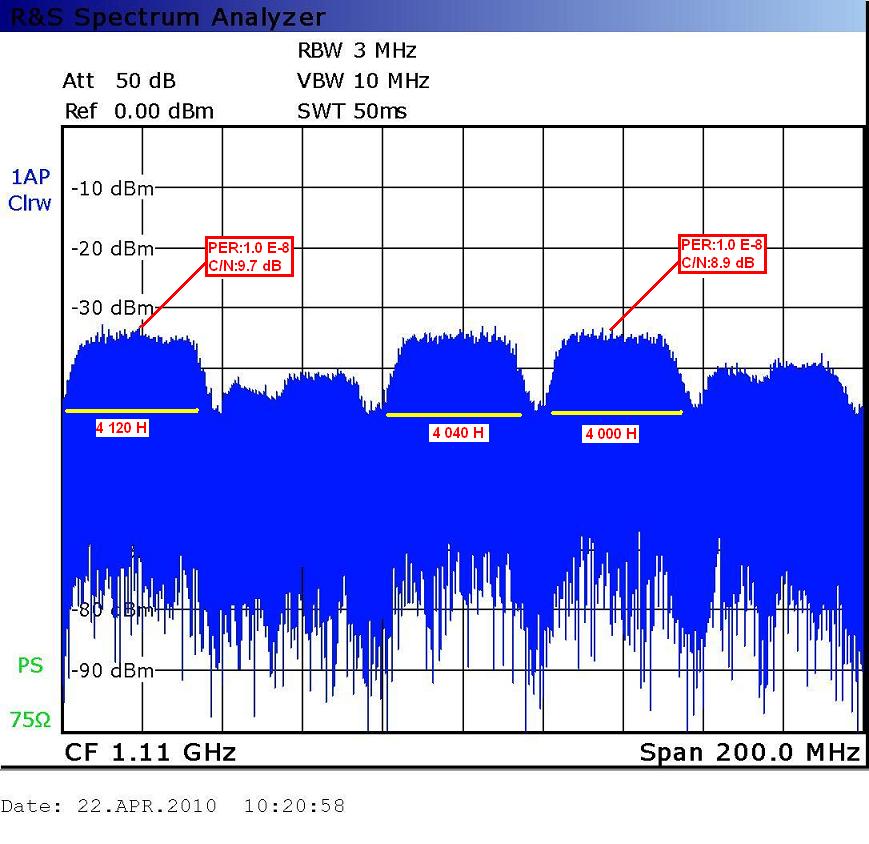Viewport: 869px width, 844px height.
Task: Click the -20 dBm axis label
Action: click(x=113, y=249)
